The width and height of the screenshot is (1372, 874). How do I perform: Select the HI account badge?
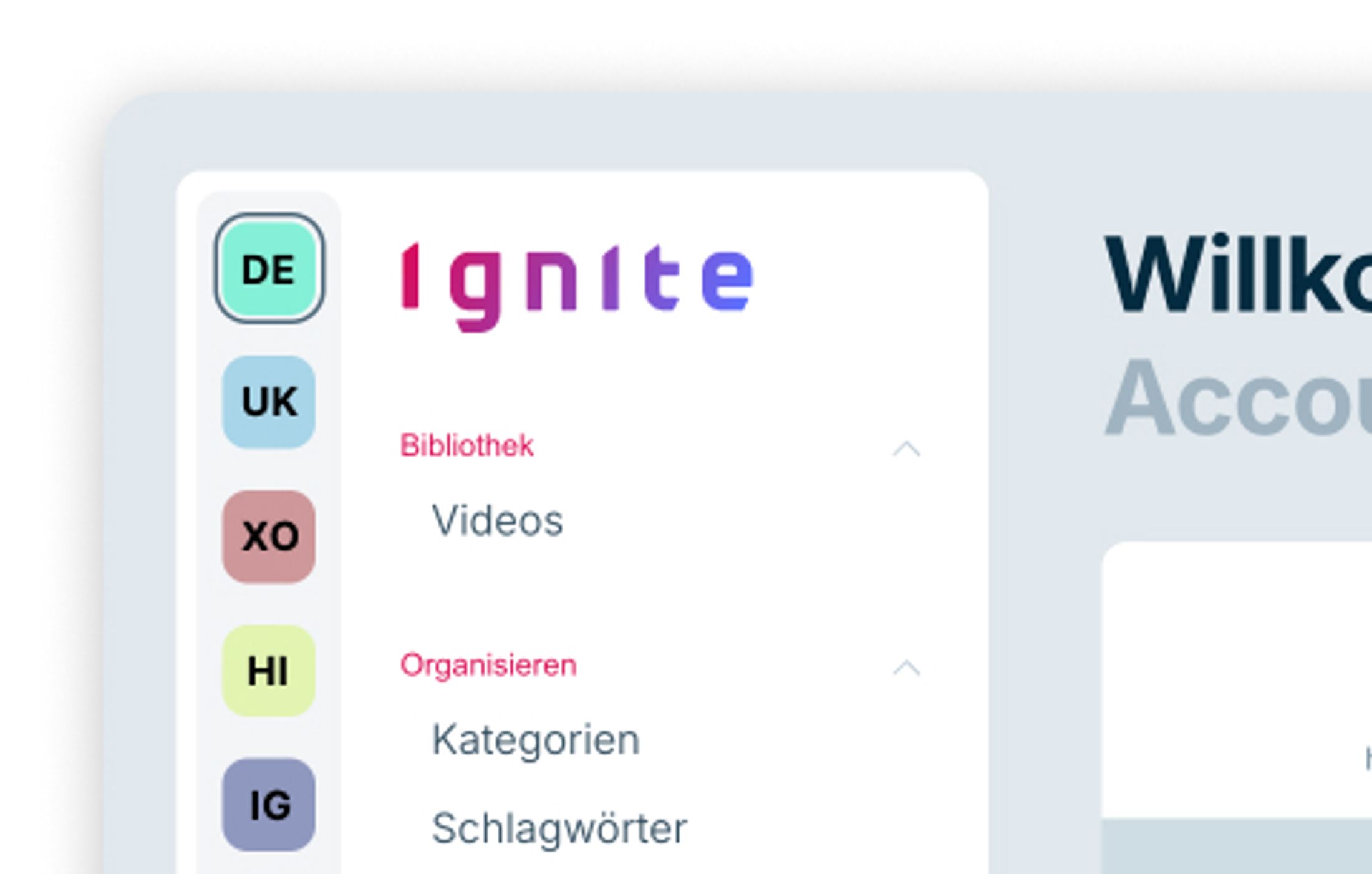[x=269, y=671]
